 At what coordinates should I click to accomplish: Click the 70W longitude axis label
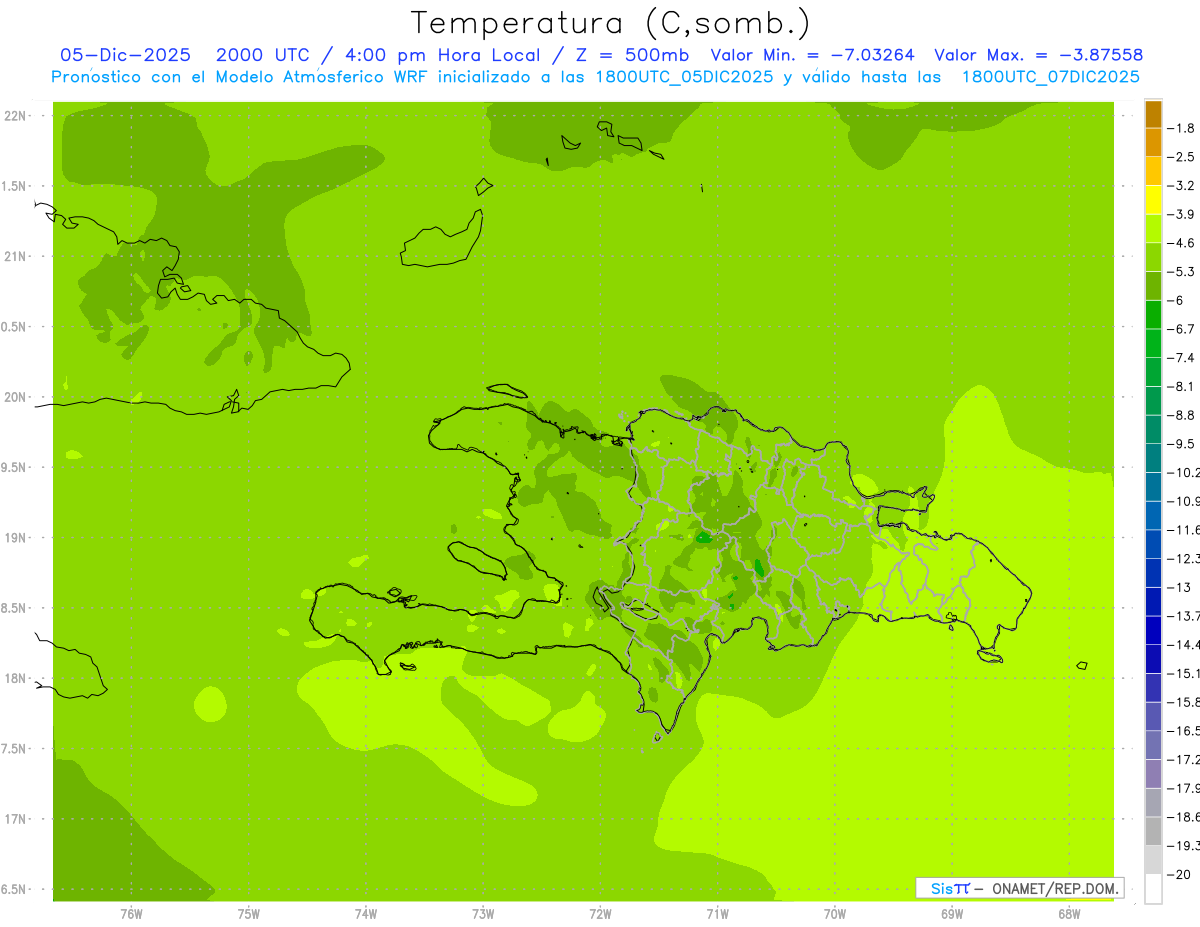[835, 914]
